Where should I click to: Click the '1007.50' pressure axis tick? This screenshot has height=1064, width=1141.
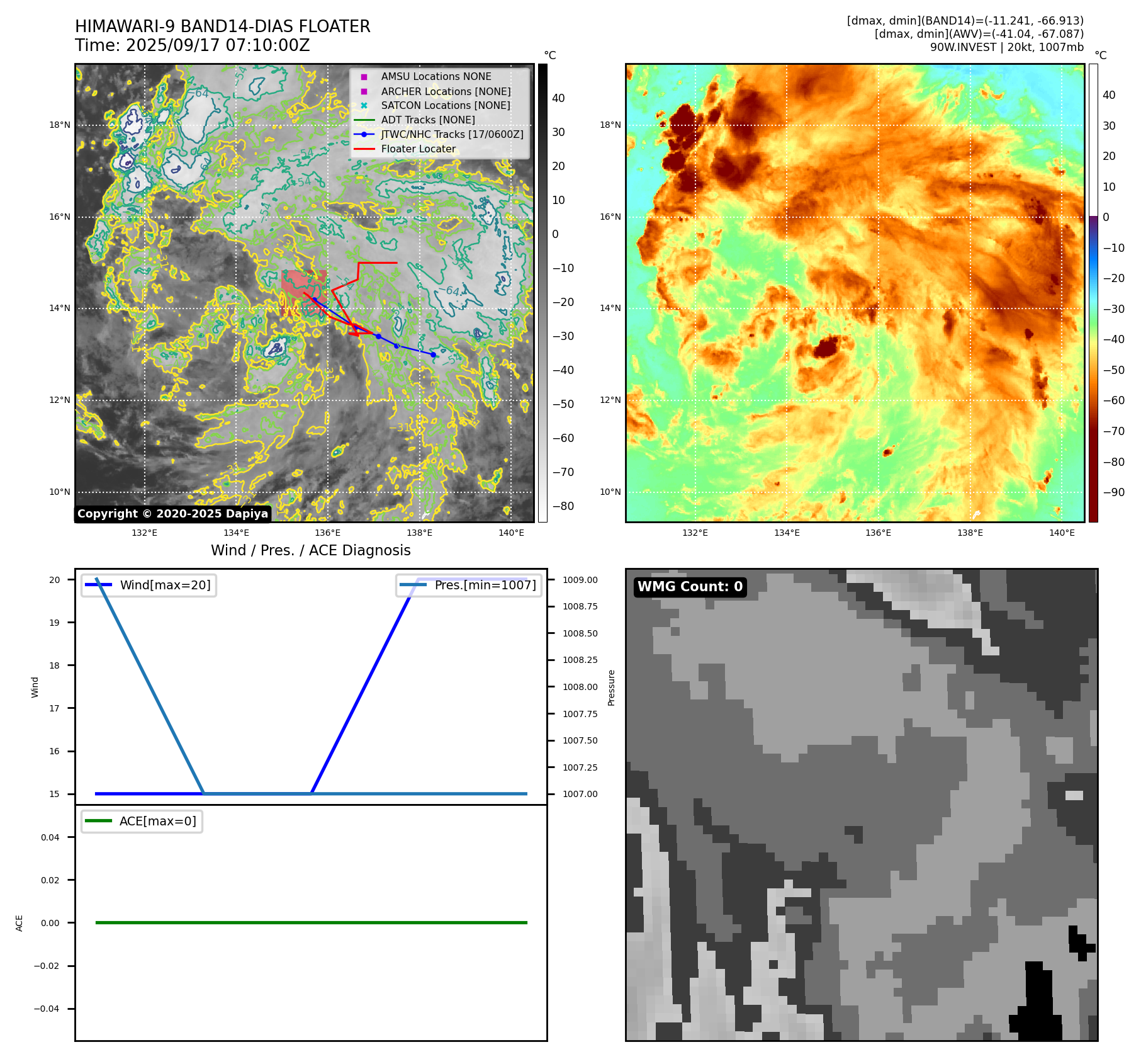[x=580, y=741]
